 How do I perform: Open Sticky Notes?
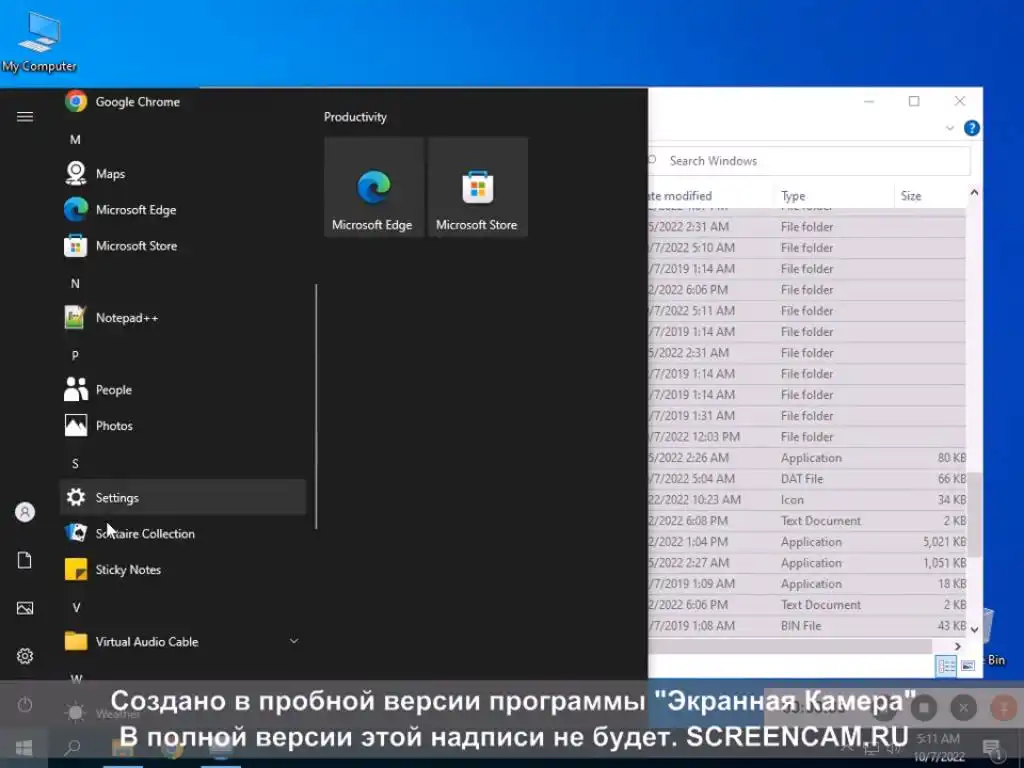[182, 569]
